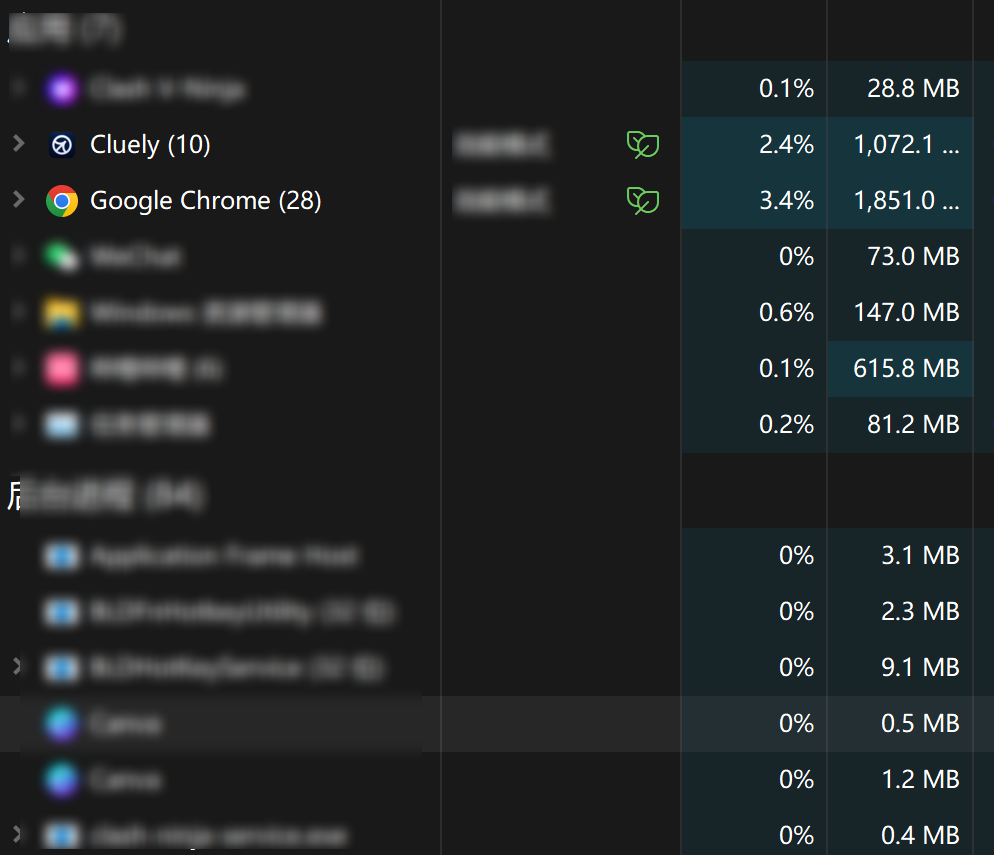Click the 615.8 MB memory cell
994x855 pixels.
(x=906, y=369)
